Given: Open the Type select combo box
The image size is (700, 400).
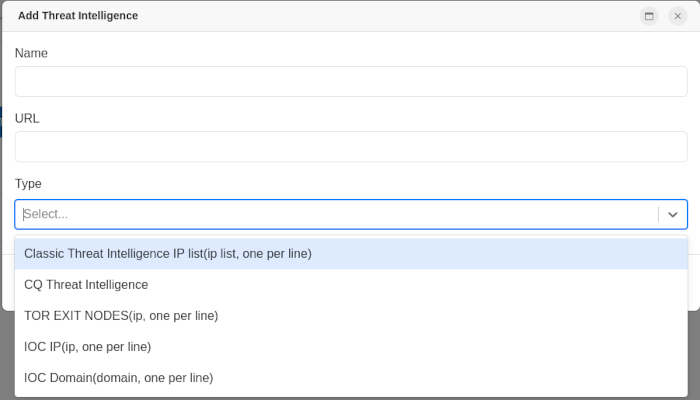Looking at the screenshot, I should coord(336,214).
